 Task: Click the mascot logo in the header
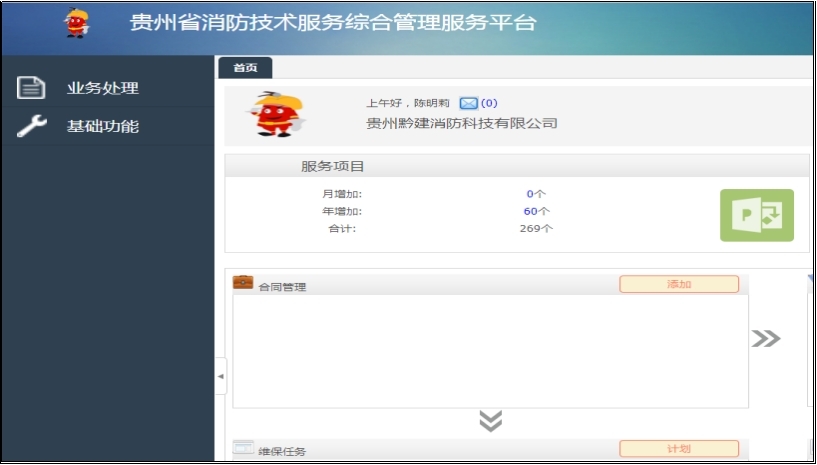76,22
